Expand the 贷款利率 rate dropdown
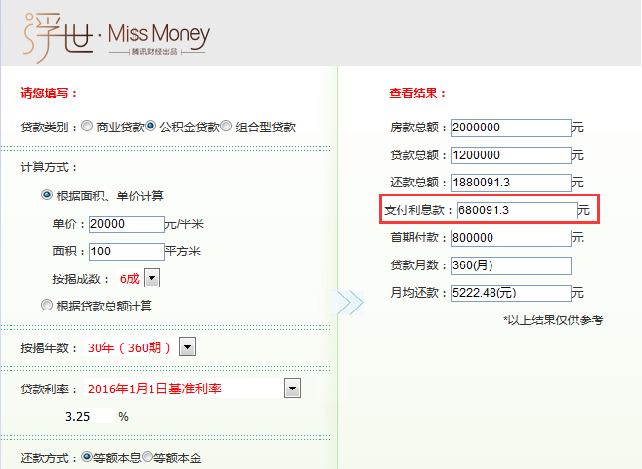Screen dimensions: 642x469 click(x=292, y=389)
